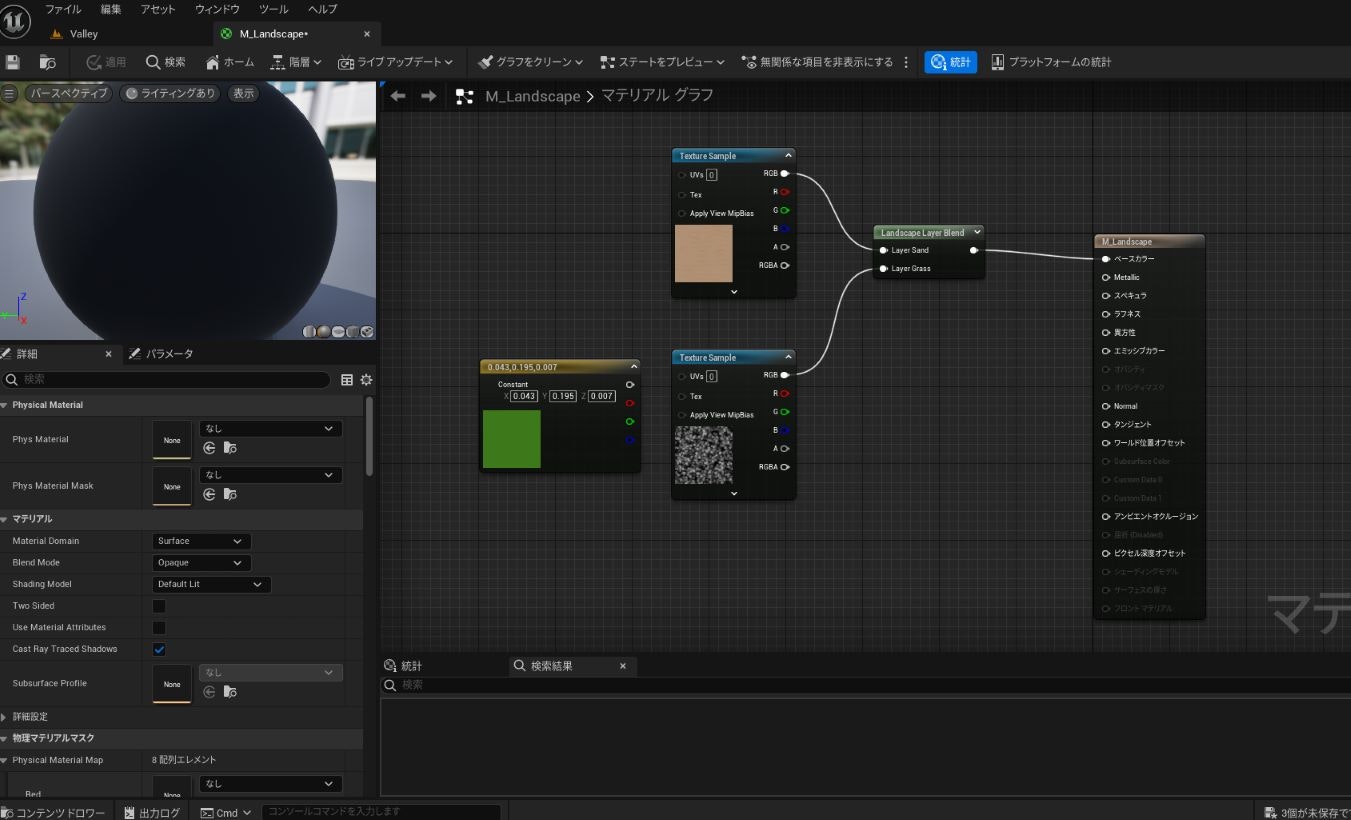1351x820 pixels.
Task: Click the Home toolbar button
Action: click(x=230, y=62)
